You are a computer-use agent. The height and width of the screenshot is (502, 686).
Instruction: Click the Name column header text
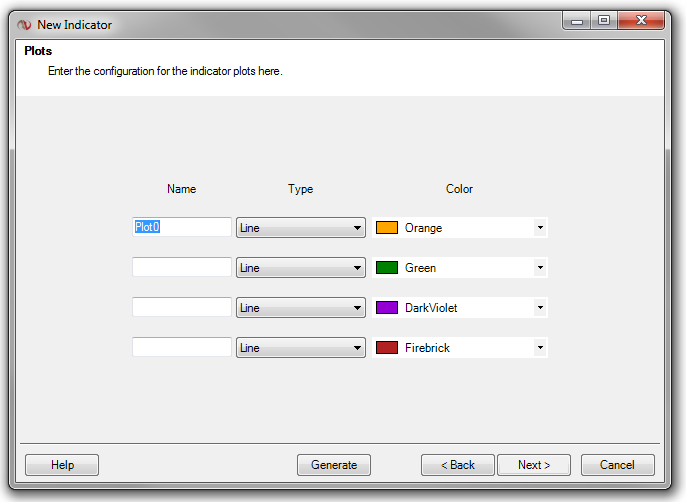pos(182,189)
